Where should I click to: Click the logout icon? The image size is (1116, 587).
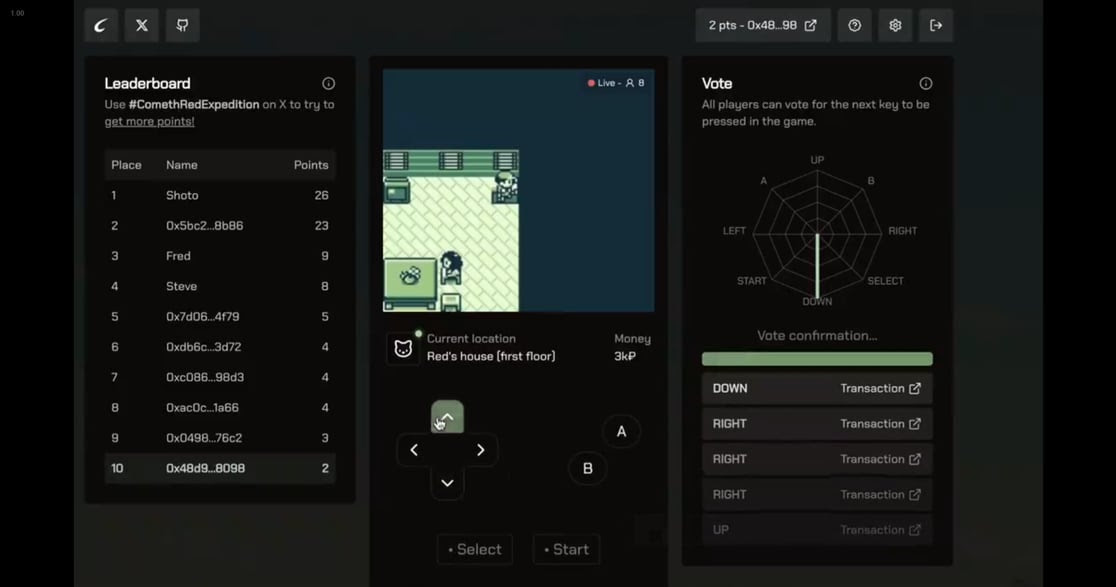click(x=936, y=26)
